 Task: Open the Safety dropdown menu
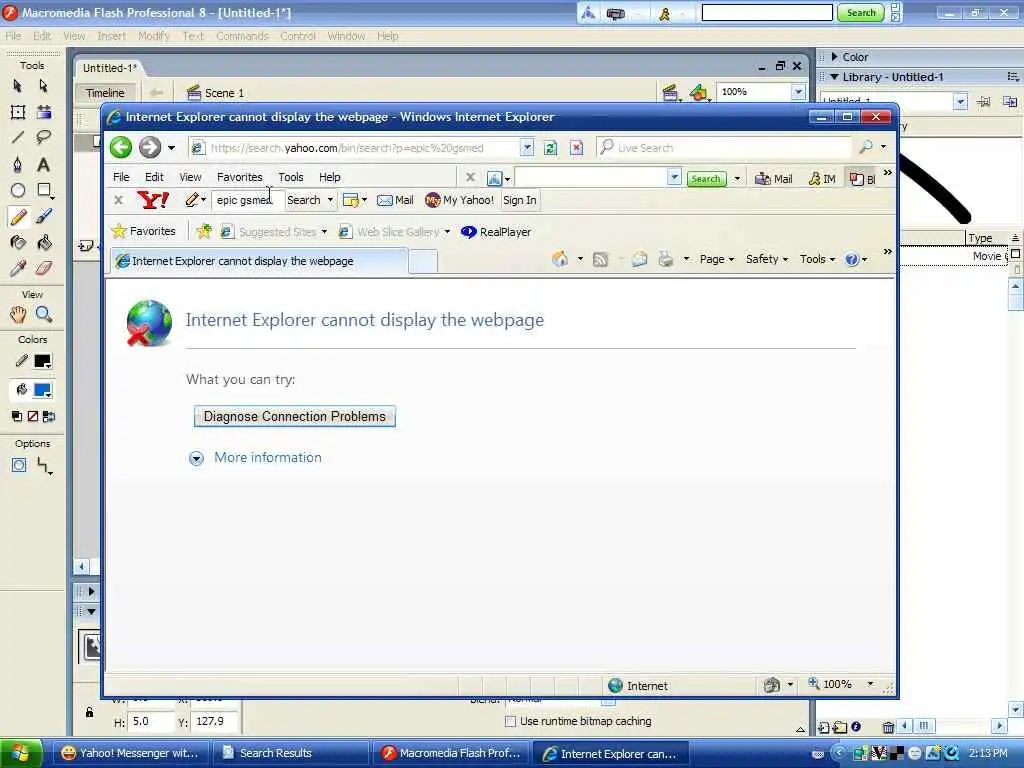[767, 259]
